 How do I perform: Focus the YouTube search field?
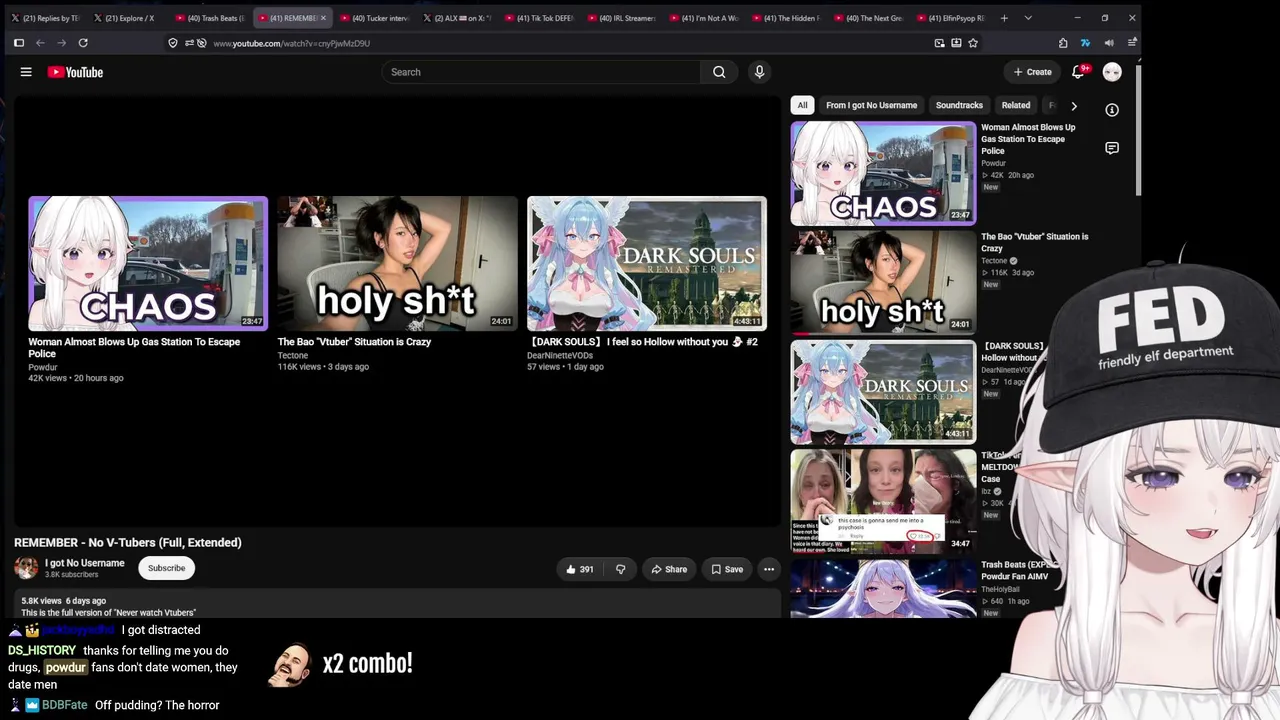tap(541, 72)
